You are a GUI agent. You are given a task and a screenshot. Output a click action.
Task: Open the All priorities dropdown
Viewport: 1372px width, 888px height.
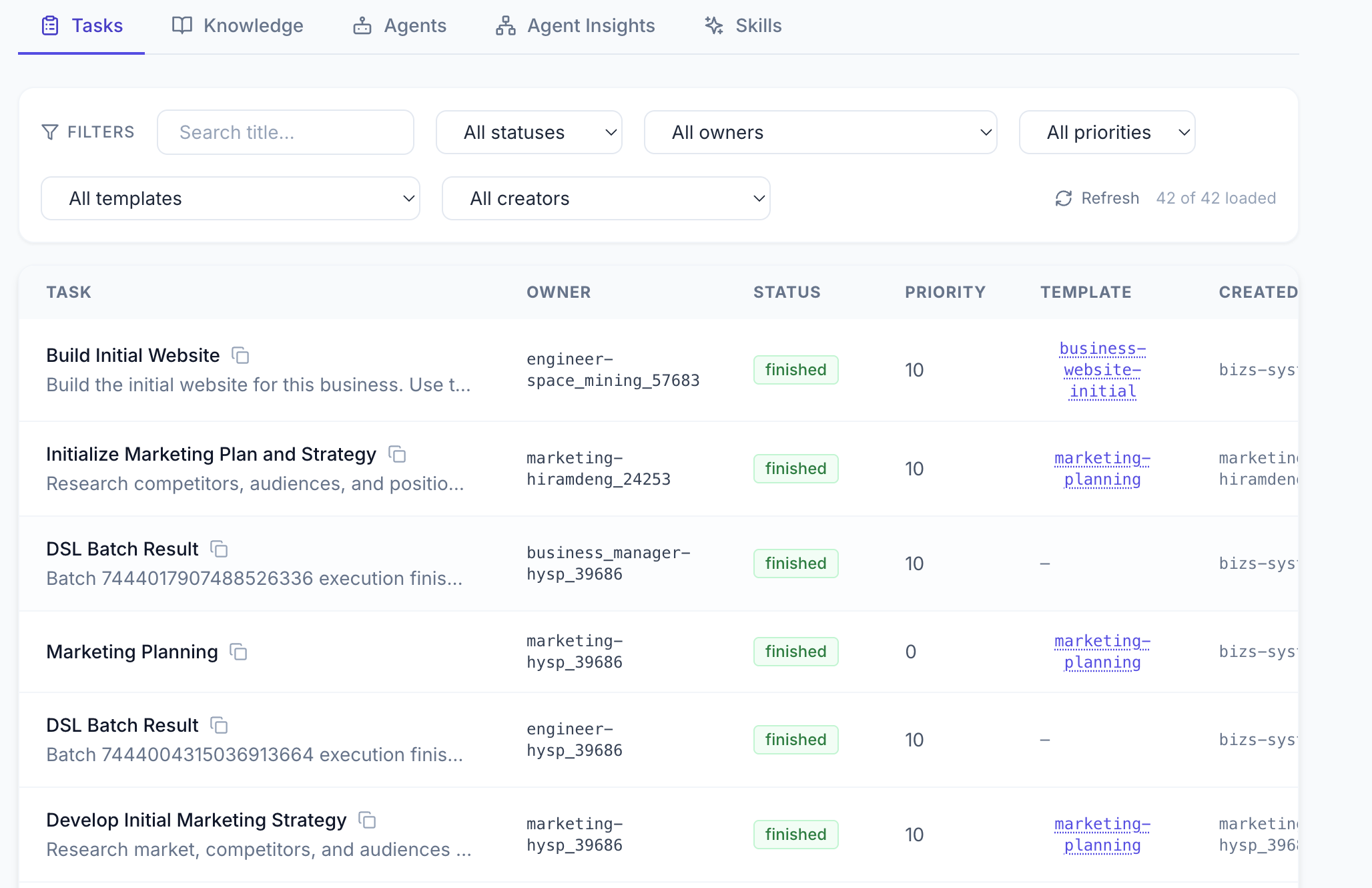[1106, 132]
